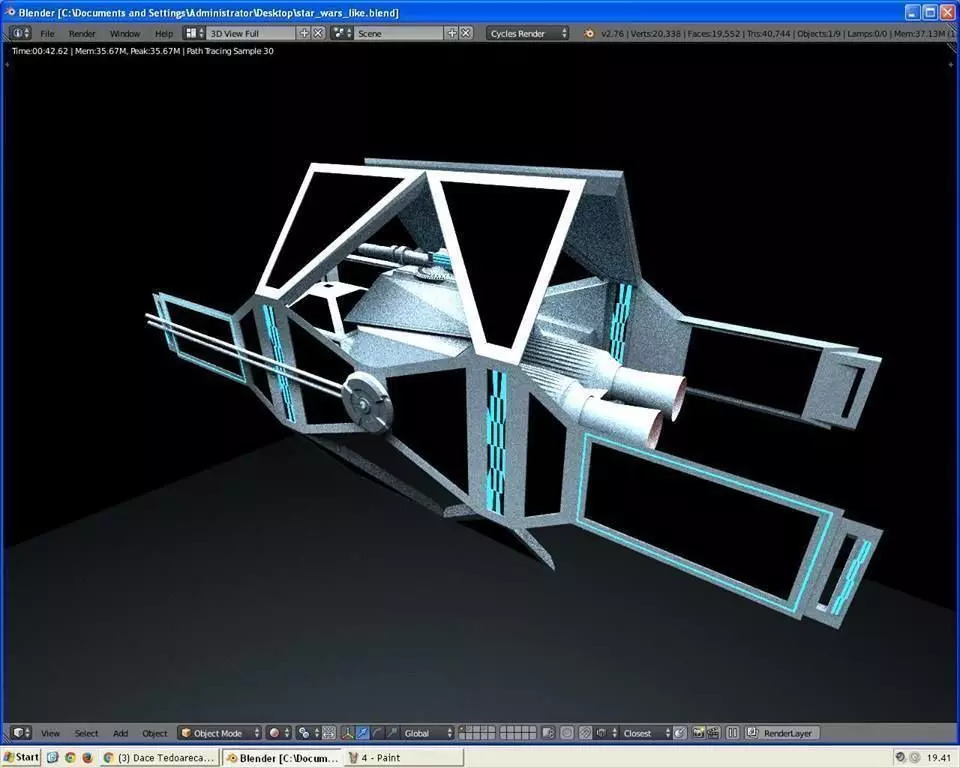Open the pivot point selector dropdown
This screenshot has width=960, height=768.
tap(308, 732)
